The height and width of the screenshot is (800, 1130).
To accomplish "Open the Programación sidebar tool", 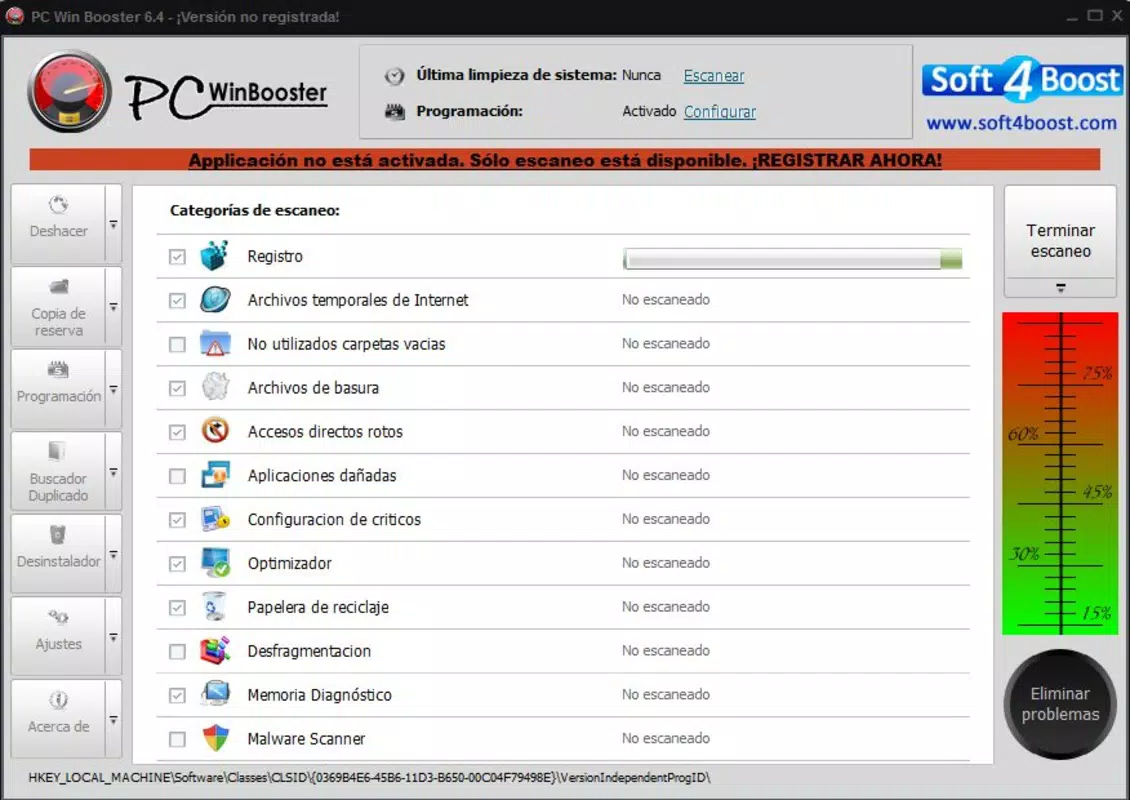I will (x=58, y=389).
